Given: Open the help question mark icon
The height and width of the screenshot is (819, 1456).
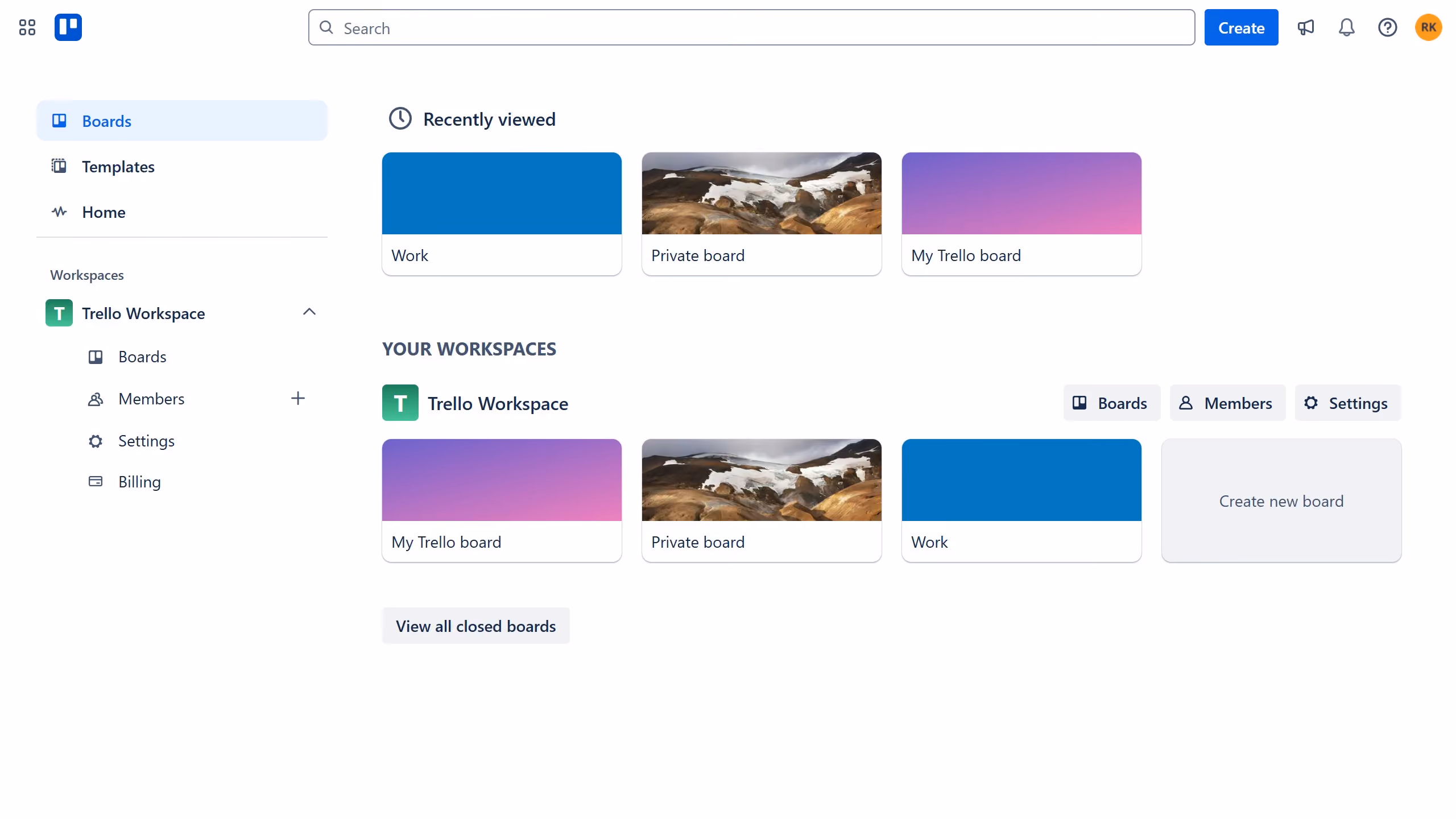Looking at the screenshot, I should (x=1388, y=27).
